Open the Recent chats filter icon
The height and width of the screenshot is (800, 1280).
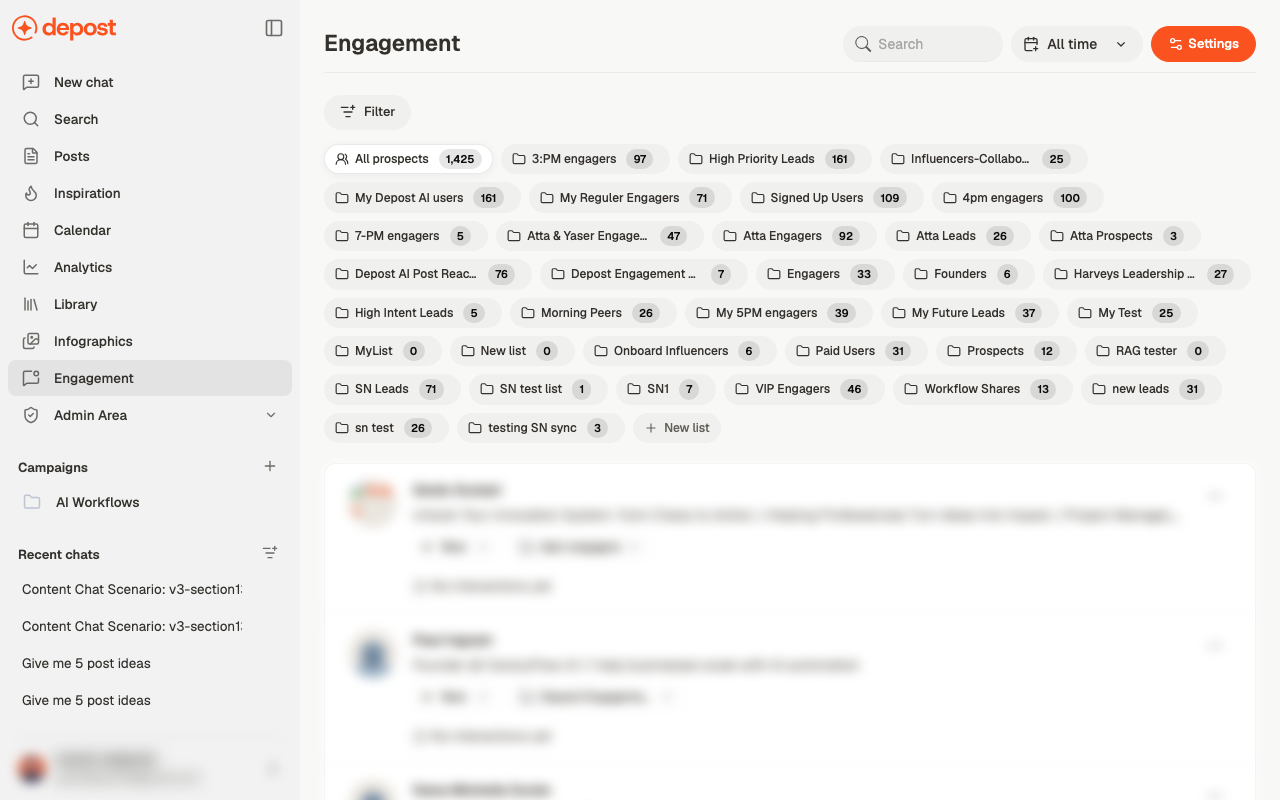[270, 552]
